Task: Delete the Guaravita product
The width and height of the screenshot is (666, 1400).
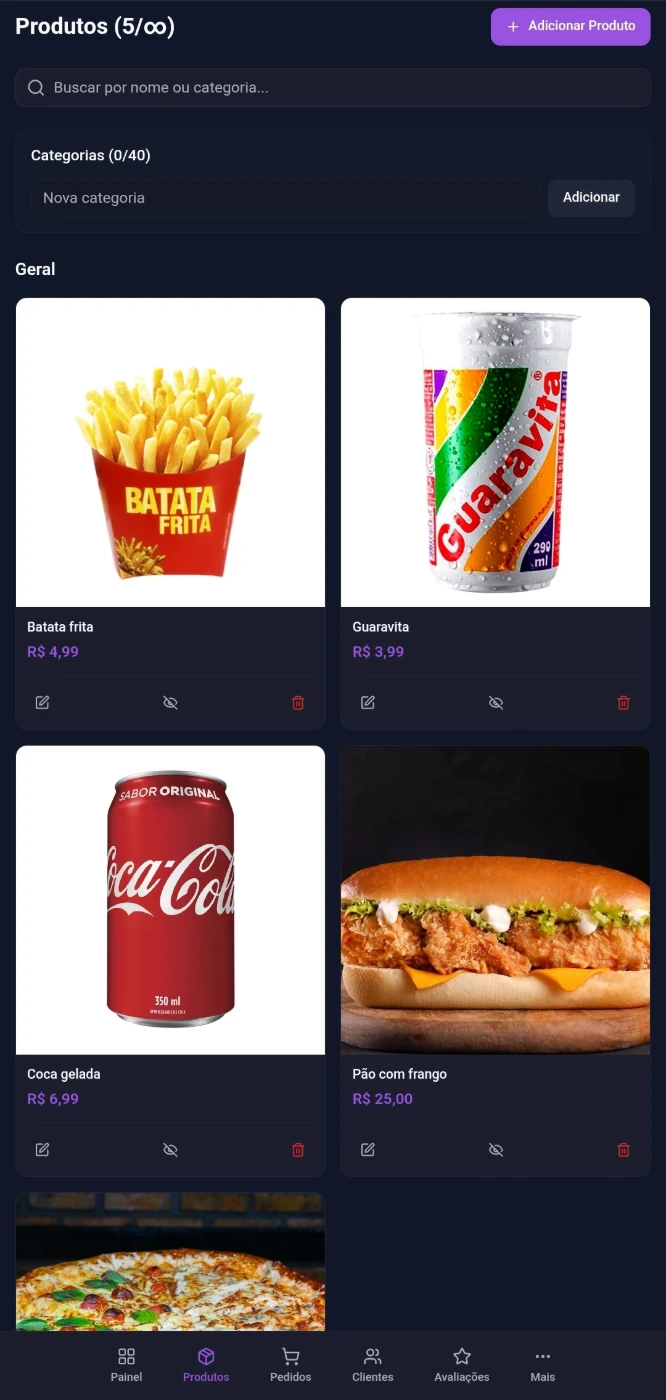Action: tap(624, 703)
